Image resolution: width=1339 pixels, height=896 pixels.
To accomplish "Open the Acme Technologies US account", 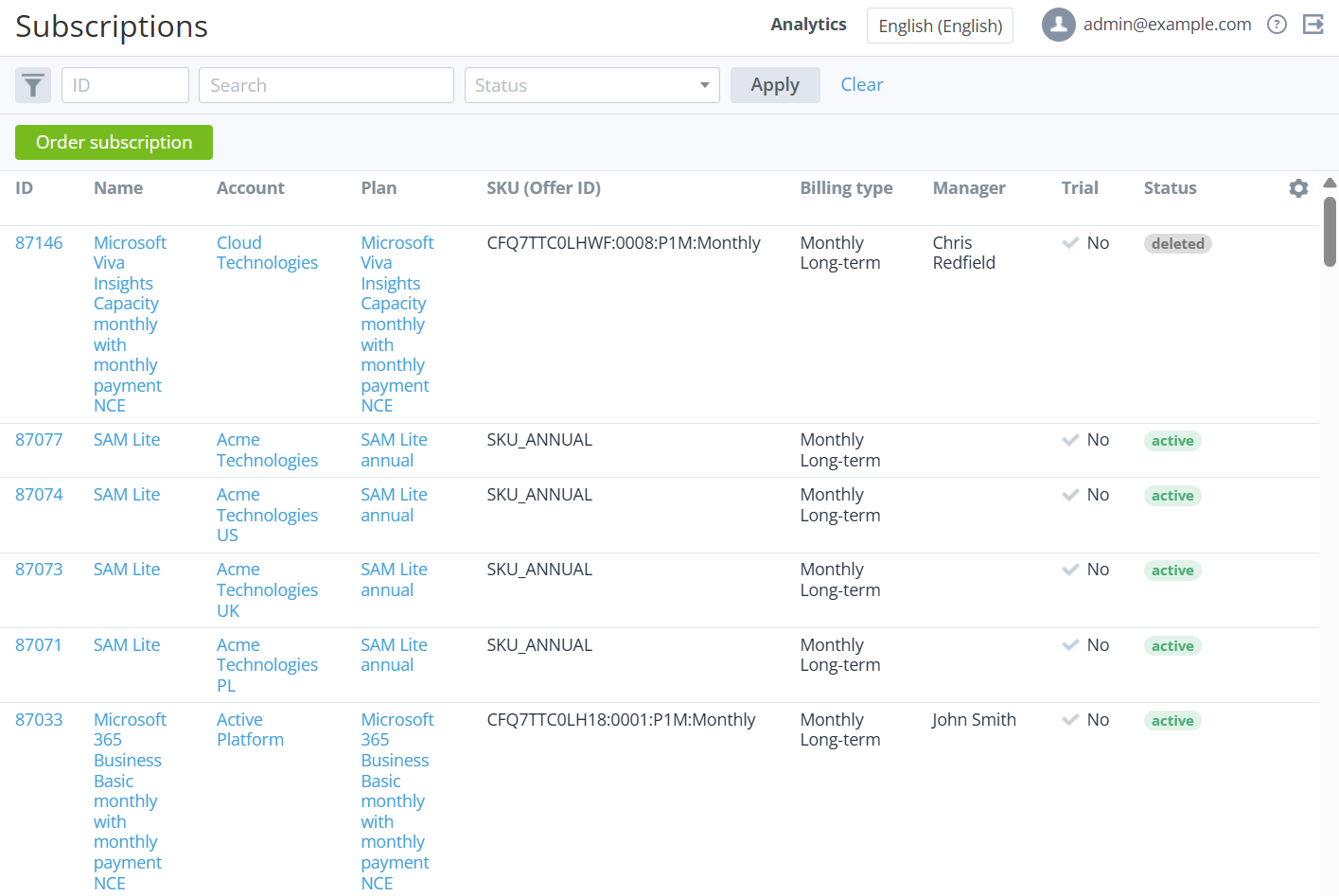I will pos(267,515).
